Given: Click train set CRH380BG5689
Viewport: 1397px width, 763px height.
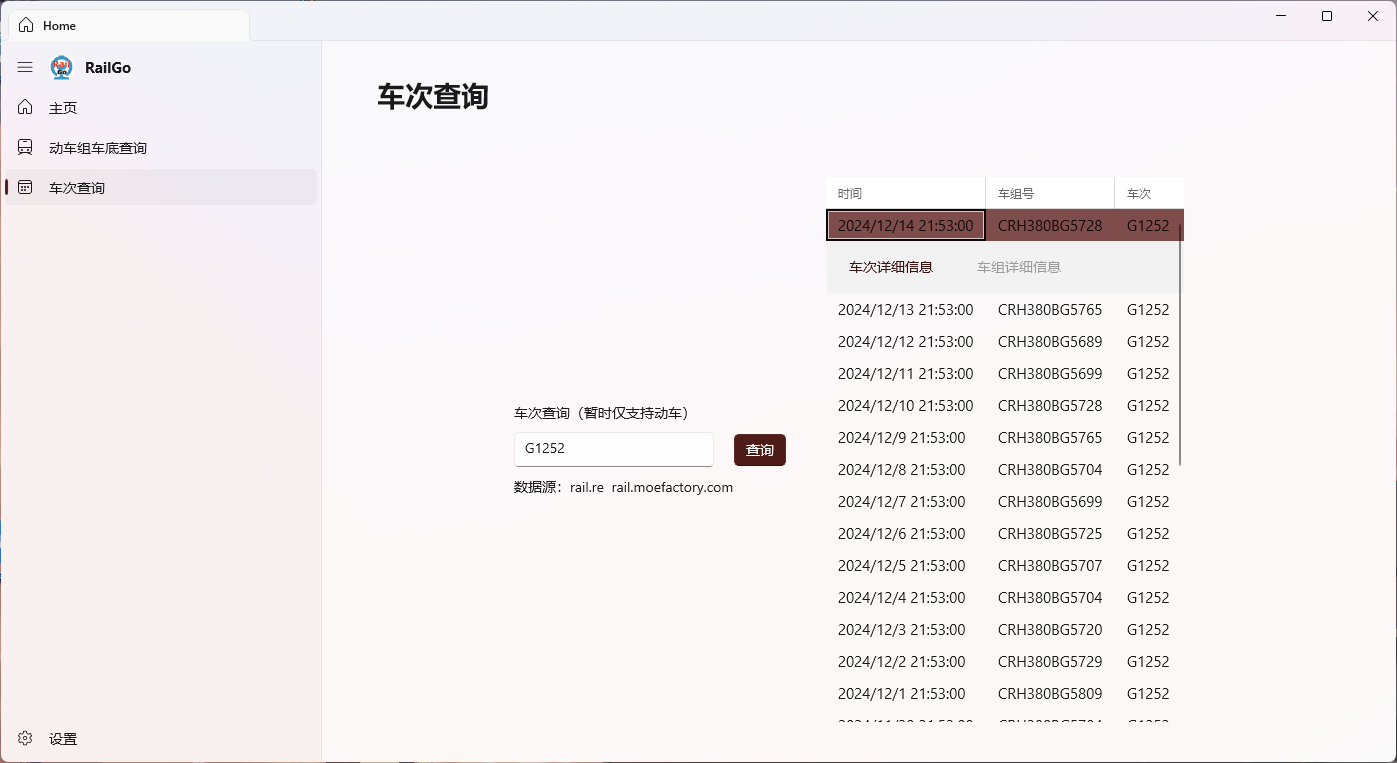Looking at the screenshot, I should (1050, 342).
